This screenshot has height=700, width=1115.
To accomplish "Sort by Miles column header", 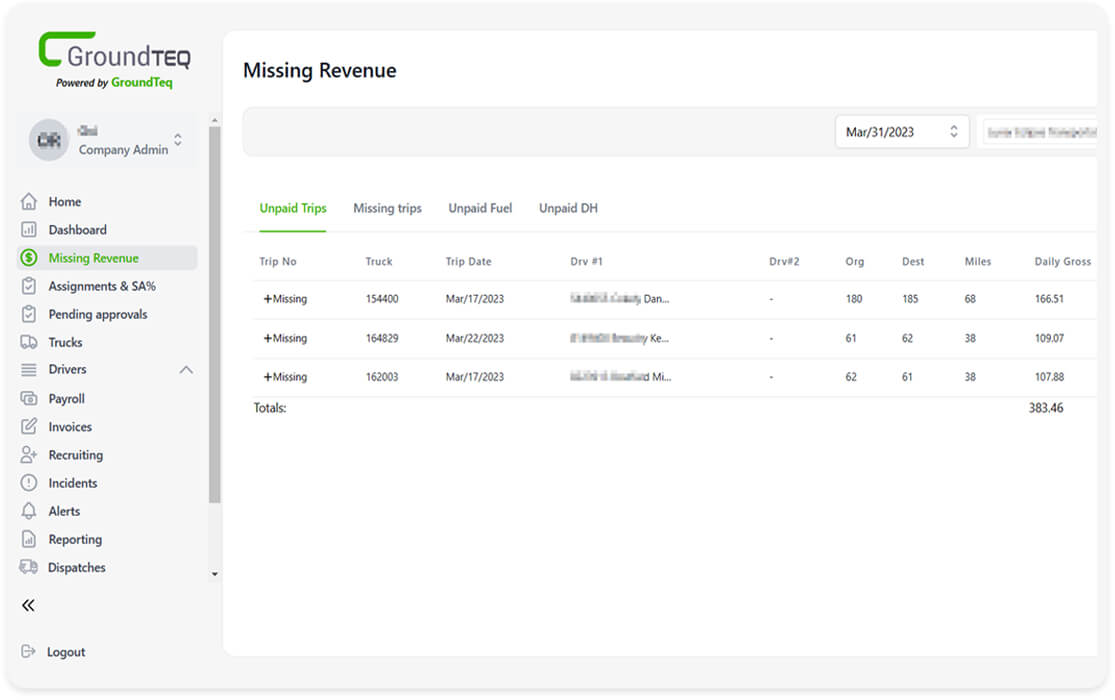I will click(978, 262).
